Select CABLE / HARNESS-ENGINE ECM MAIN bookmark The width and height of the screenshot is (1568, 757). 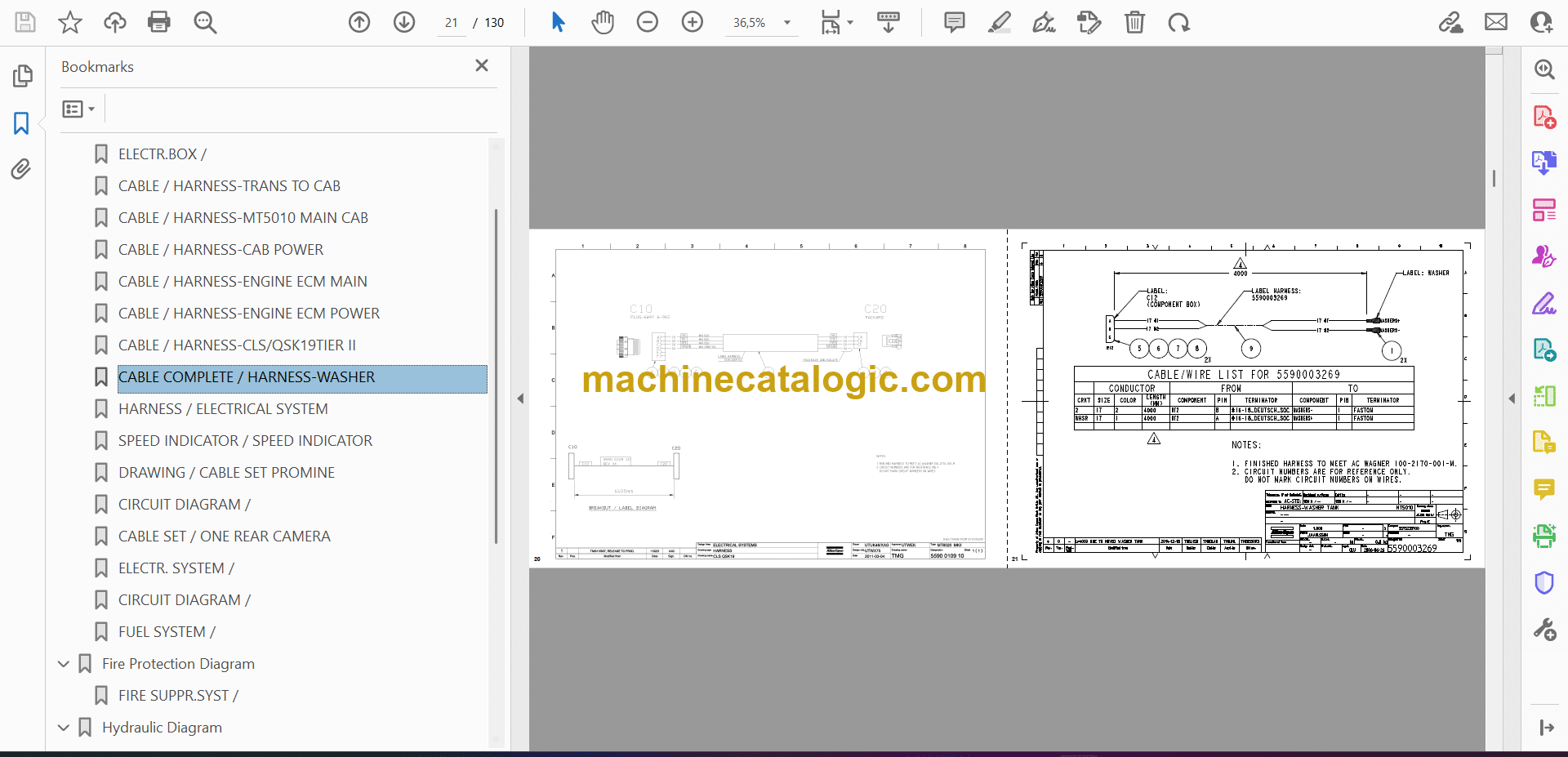[x=243, y=282]
